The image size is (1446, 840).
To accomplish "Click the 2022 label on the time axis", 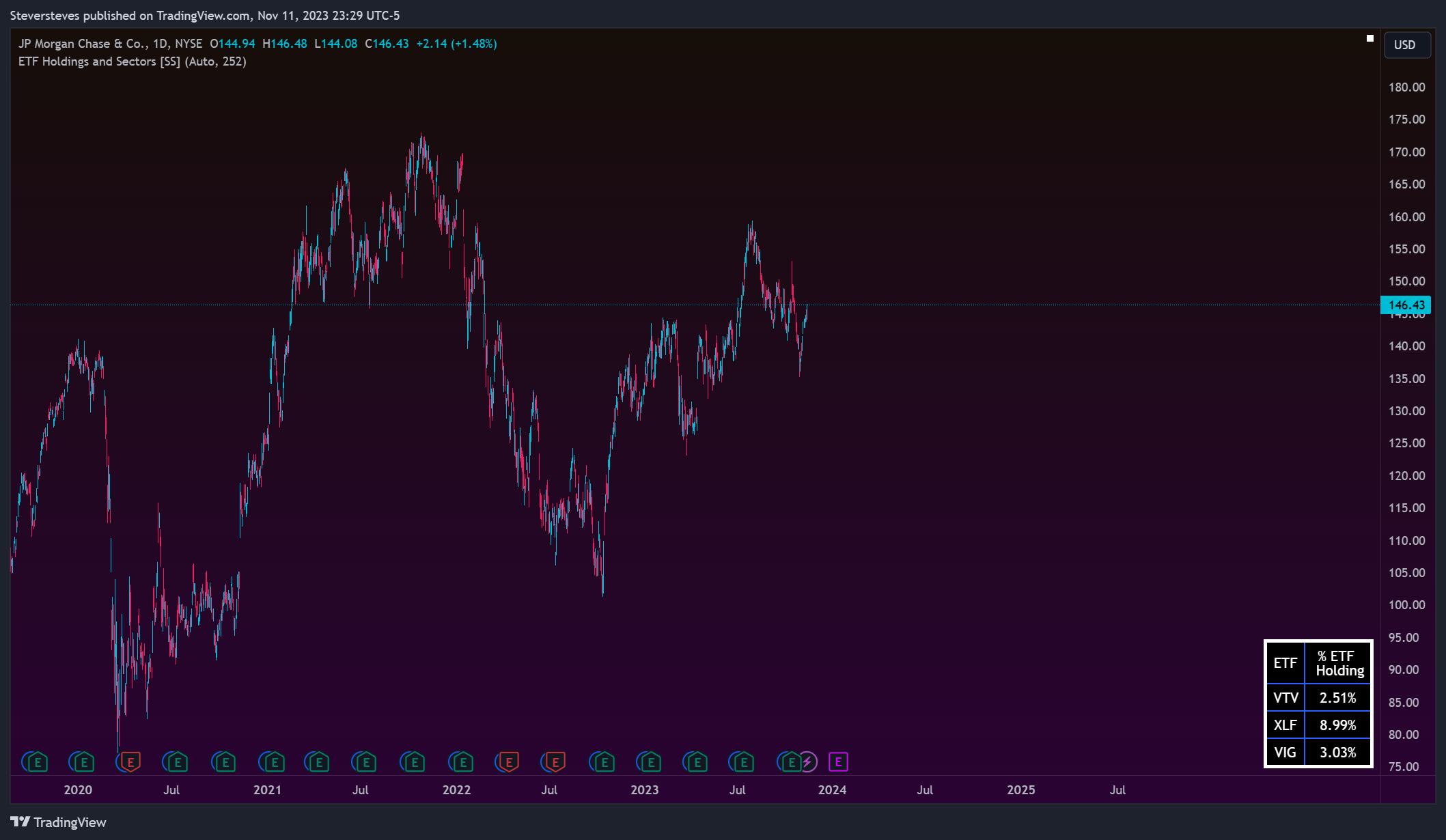I will [x=456, y=790].
